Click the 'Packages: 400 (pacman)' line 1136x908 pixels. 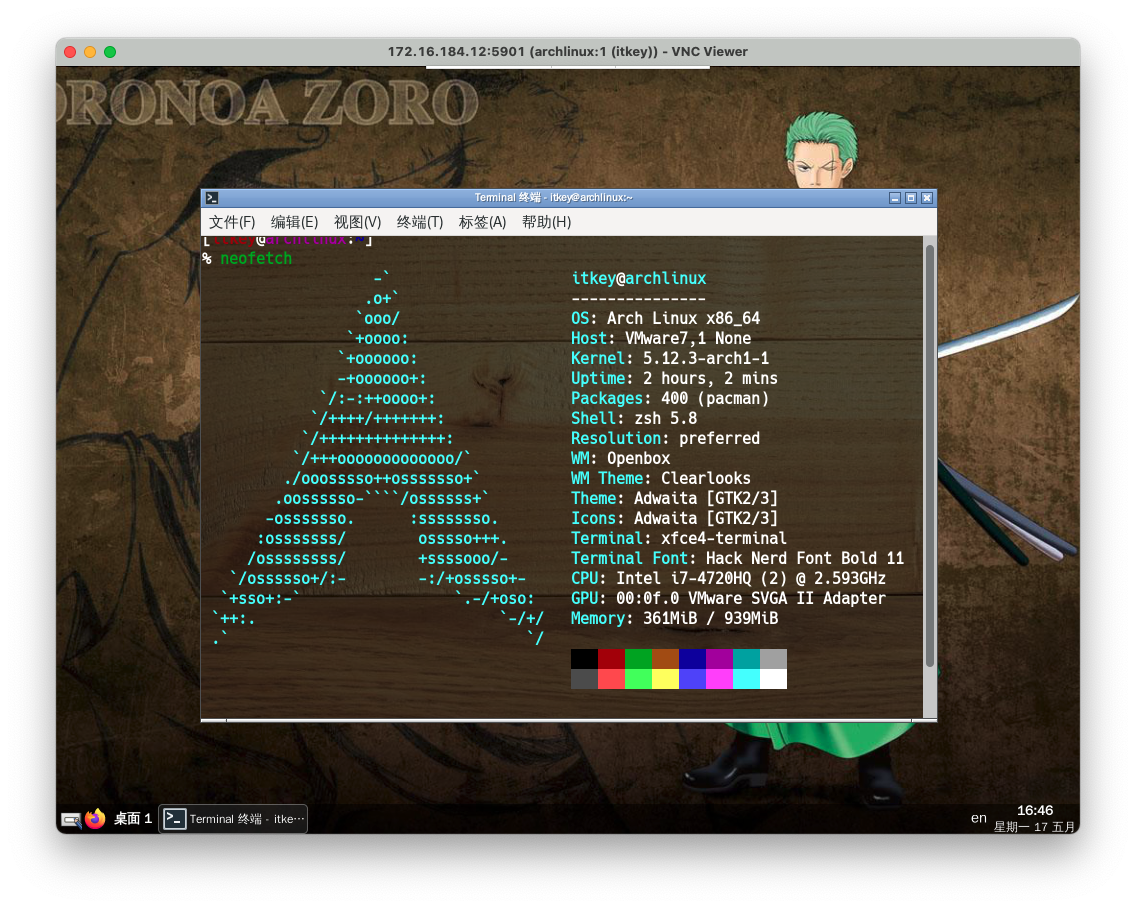pyautogui.click(x=670, y=399)
